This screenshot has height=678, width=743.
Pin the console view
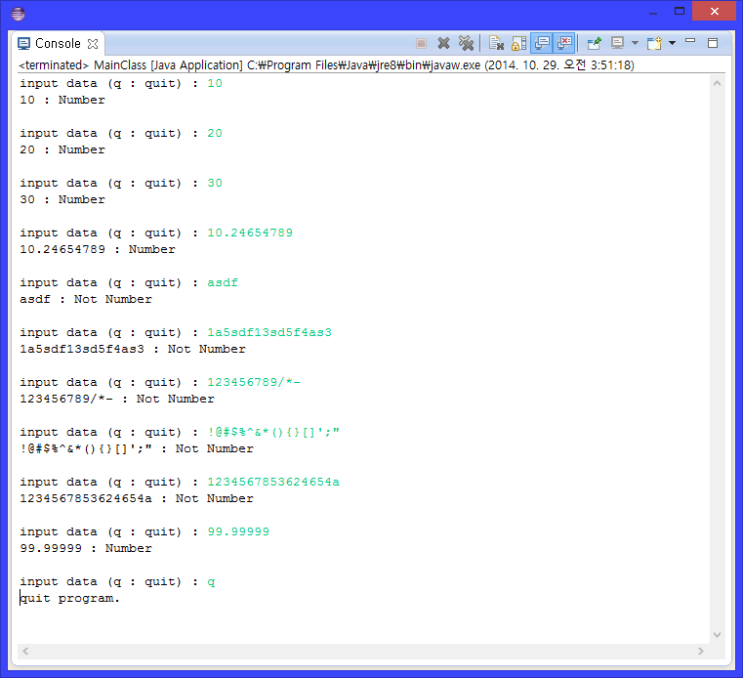click(x=594, y=43)
